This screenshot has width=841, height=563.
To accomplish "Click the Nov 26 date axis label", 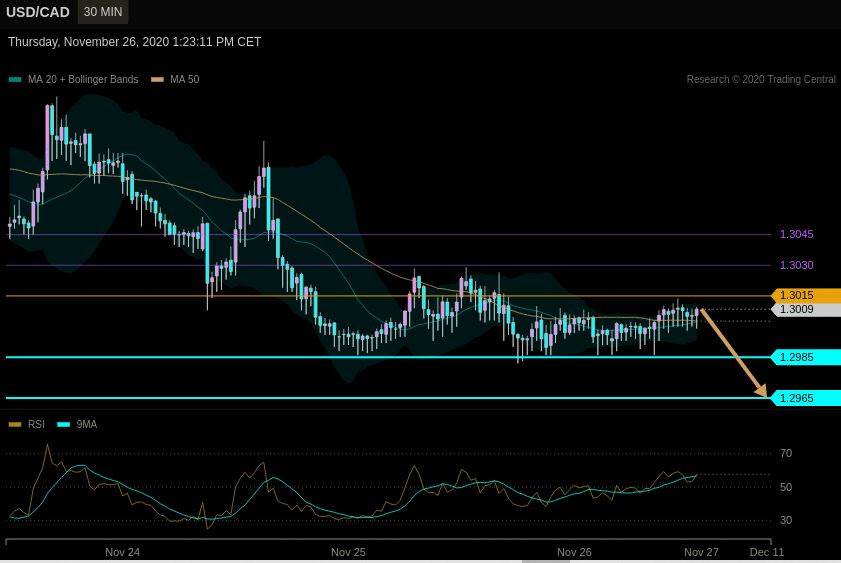I will (574, 552).
